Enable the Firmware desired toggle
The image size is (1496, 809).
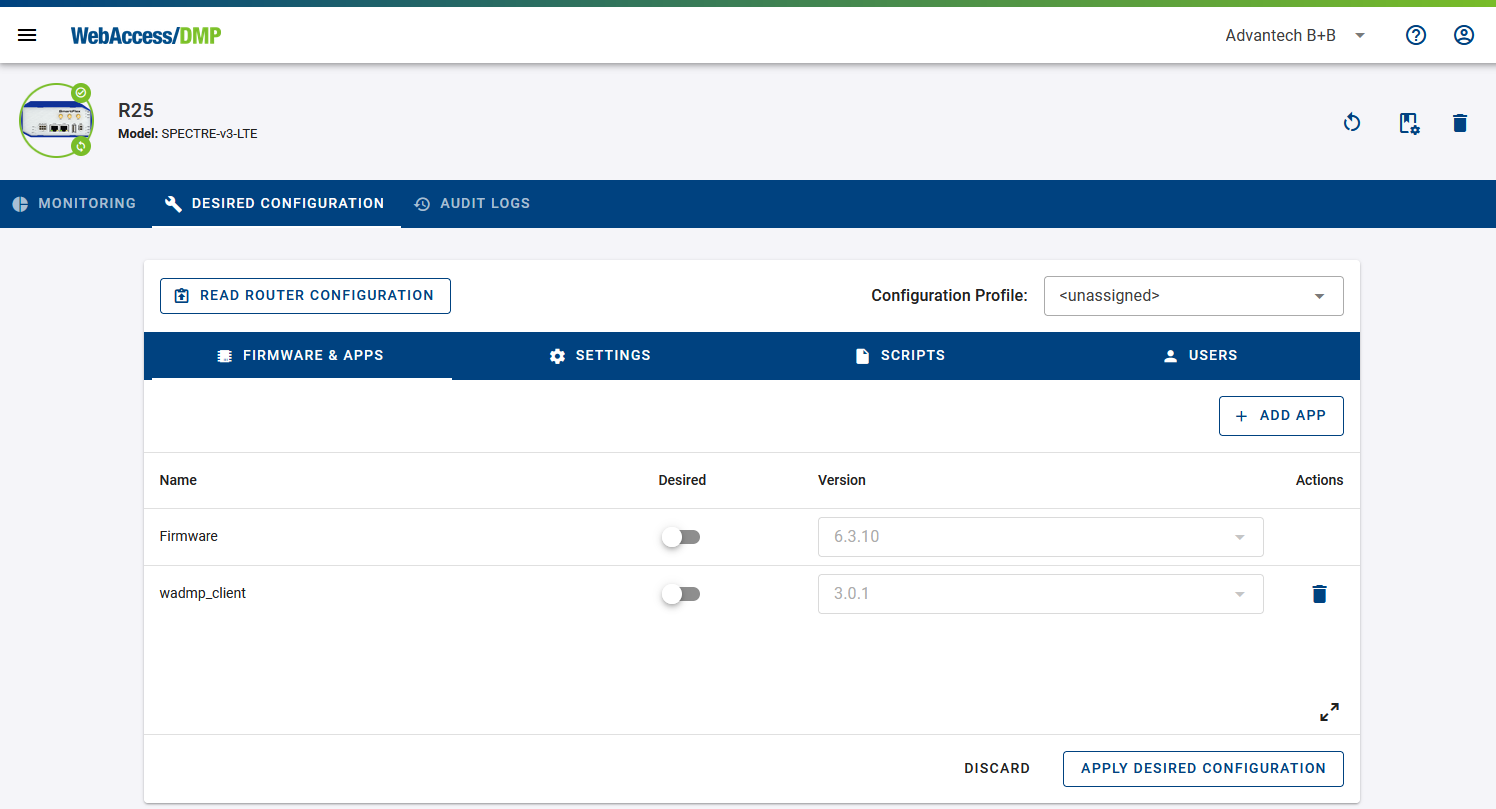tap(681, 537)
